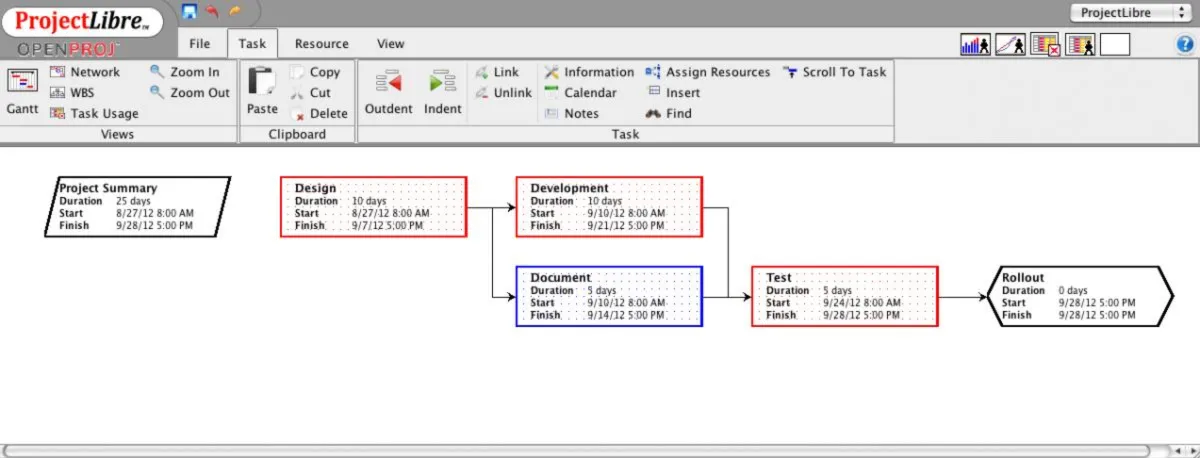Open the Resource ribbon tab
Screen dimensions: 1200x458
pyautogui.click(x=321, y=44)
